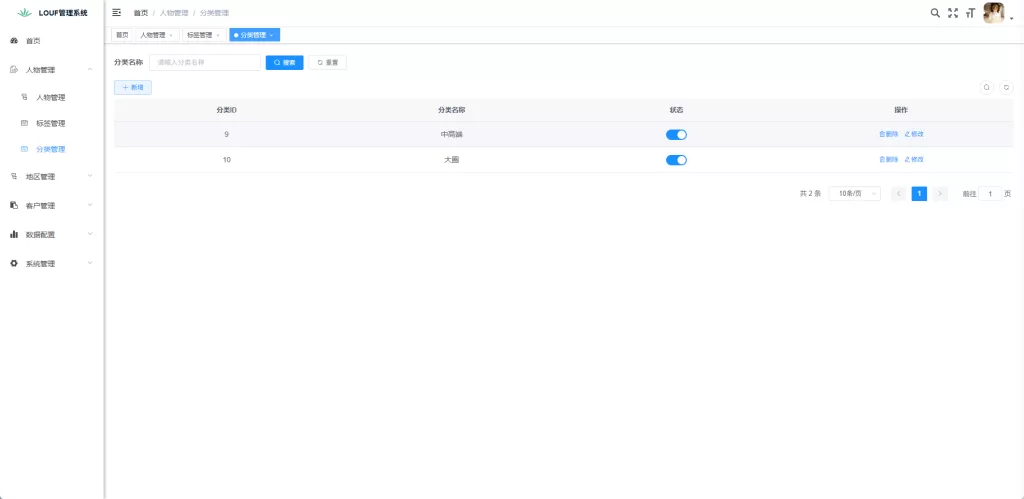Click the blue 搜索 button
This screenshot has width=1024, height=499.
pyautogui.click(x=284, y=62)
